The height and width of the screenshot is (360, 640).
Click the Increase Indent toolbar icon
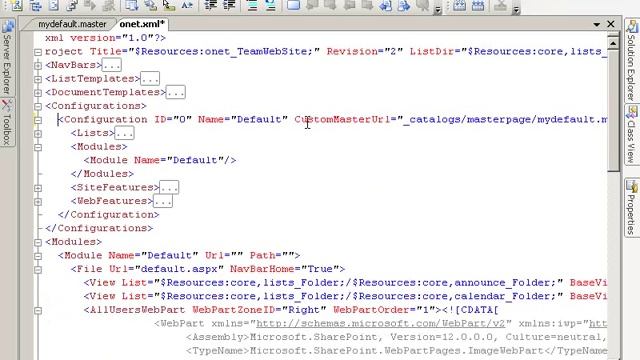click(230, 5)
